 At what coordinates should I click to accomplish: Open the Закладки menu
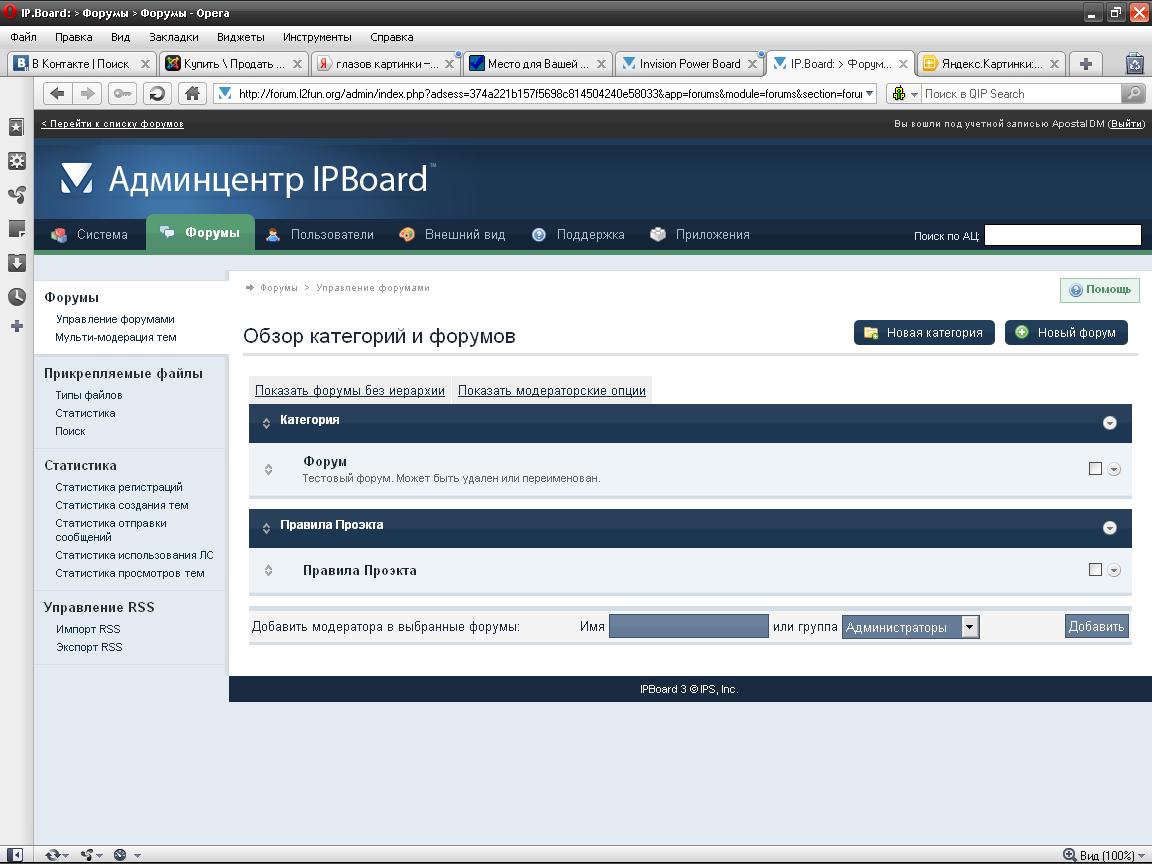click(173, 37)
